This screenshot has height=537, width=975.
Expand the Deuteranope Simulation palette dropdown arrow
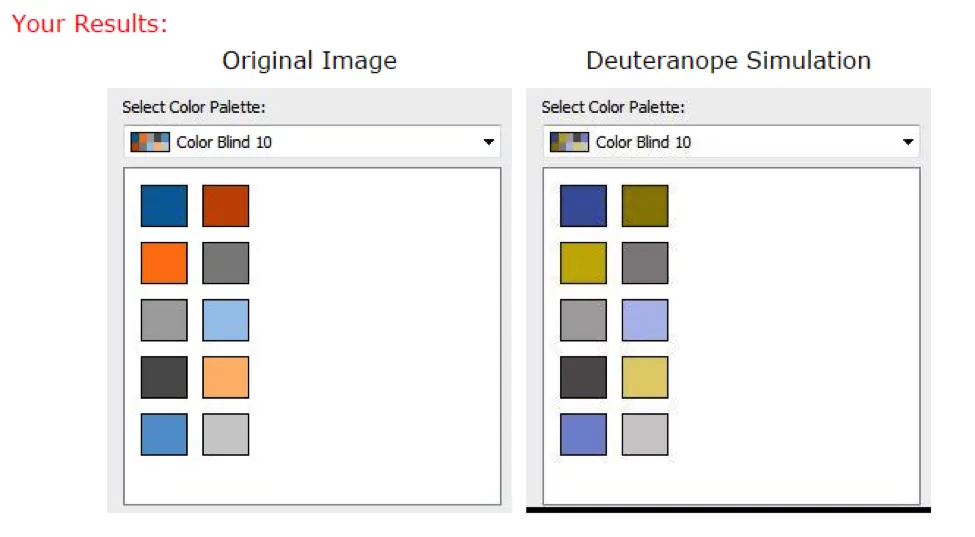point(907,142)
